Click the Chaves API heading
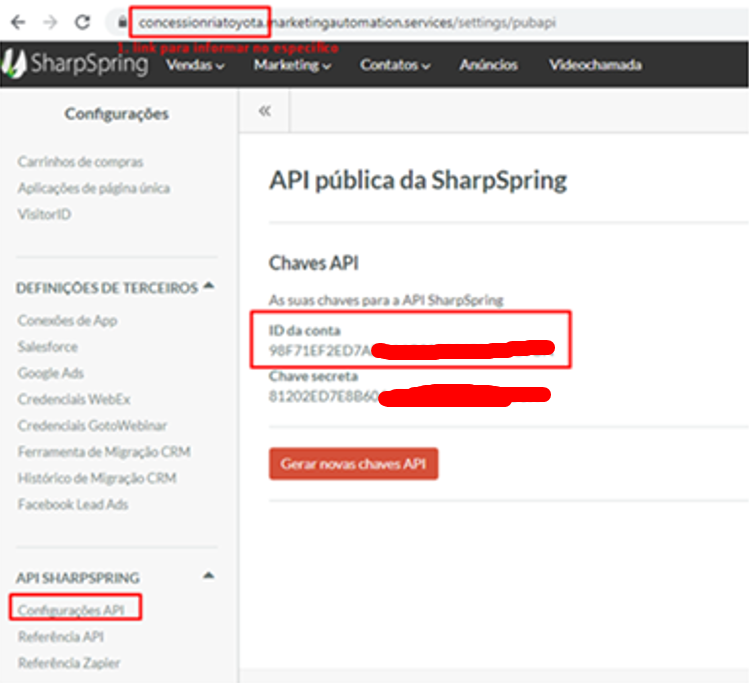This screenshot has width=749, height=683. point(313,263)
